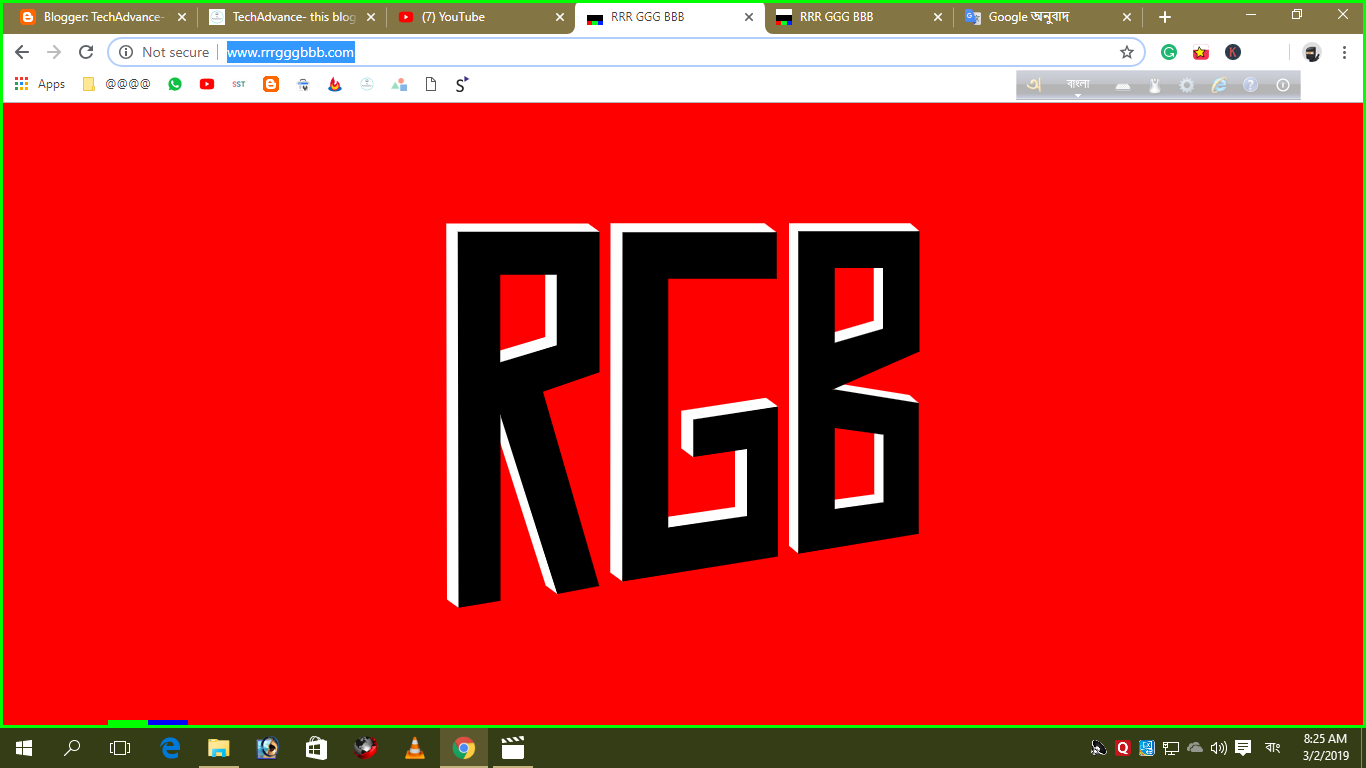The height and width of the screenshot is (768, 1366).
Task: Open the বাংলা keyboard mode dropdown
Action: [x=1078, y=85]
